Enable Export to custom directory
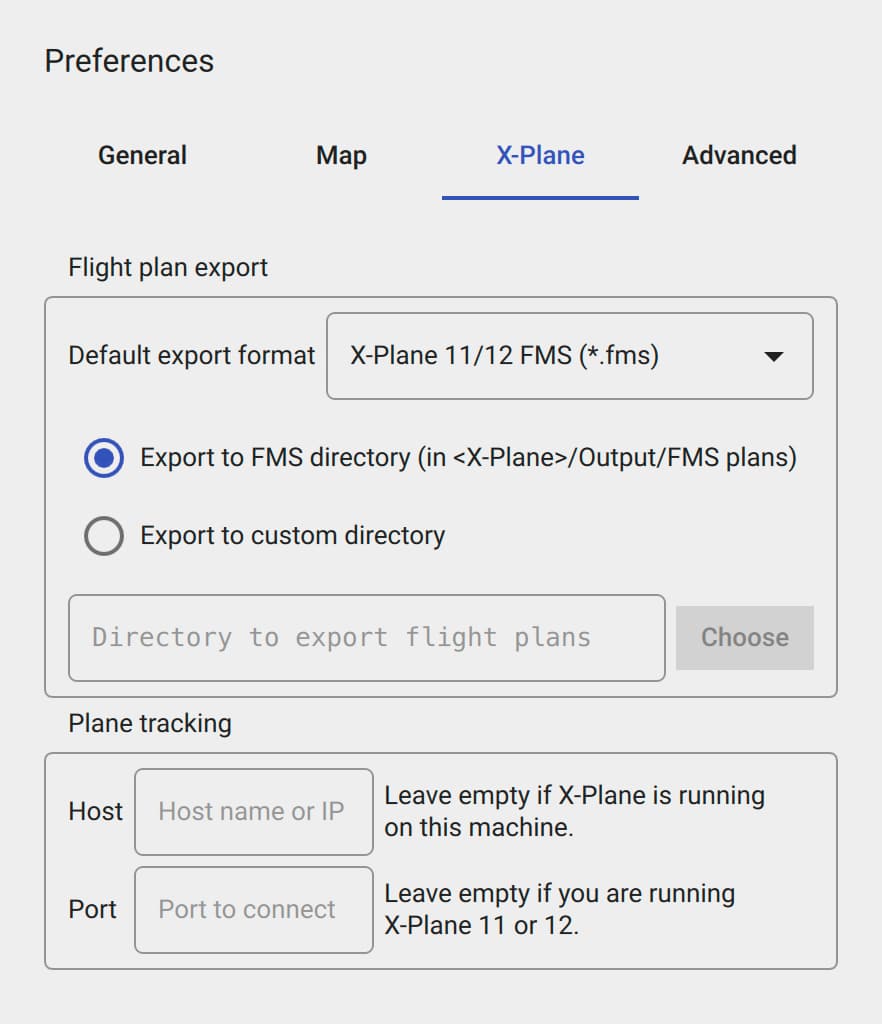Screen dimensions: 882x1024 104,535
